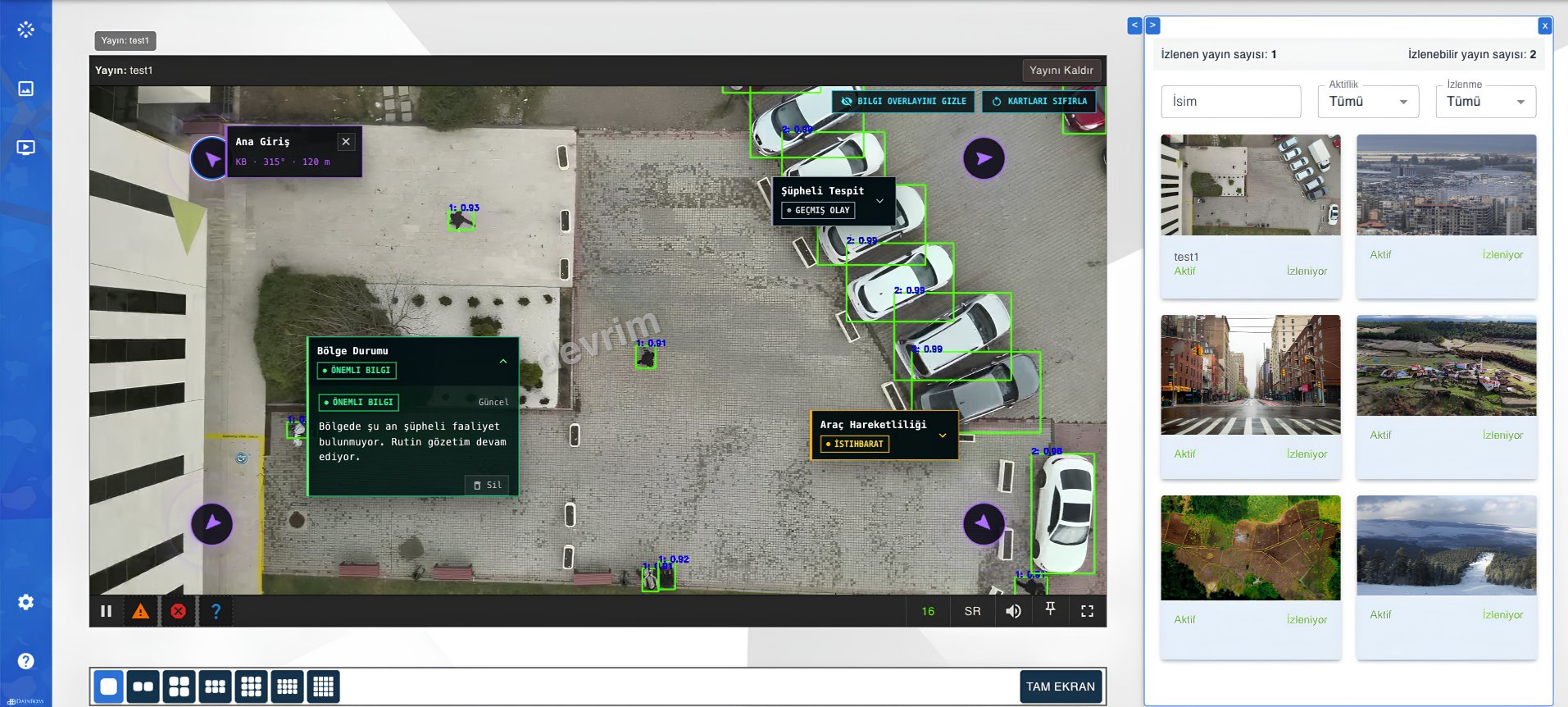Viewport: 1568px width, 707px height.
Task: Select the single-stream layout
Action: click(109, 686)
